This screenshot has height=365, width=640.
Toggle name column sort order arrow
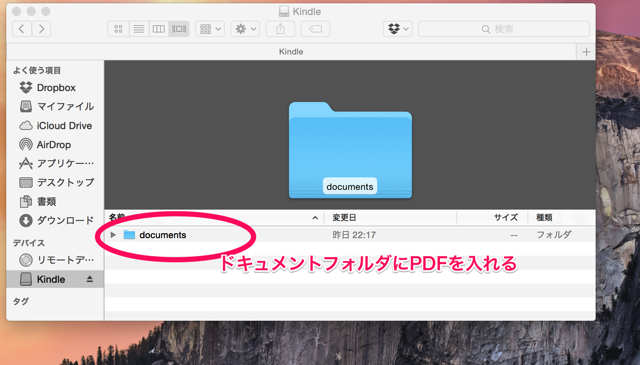pos(315,218)
